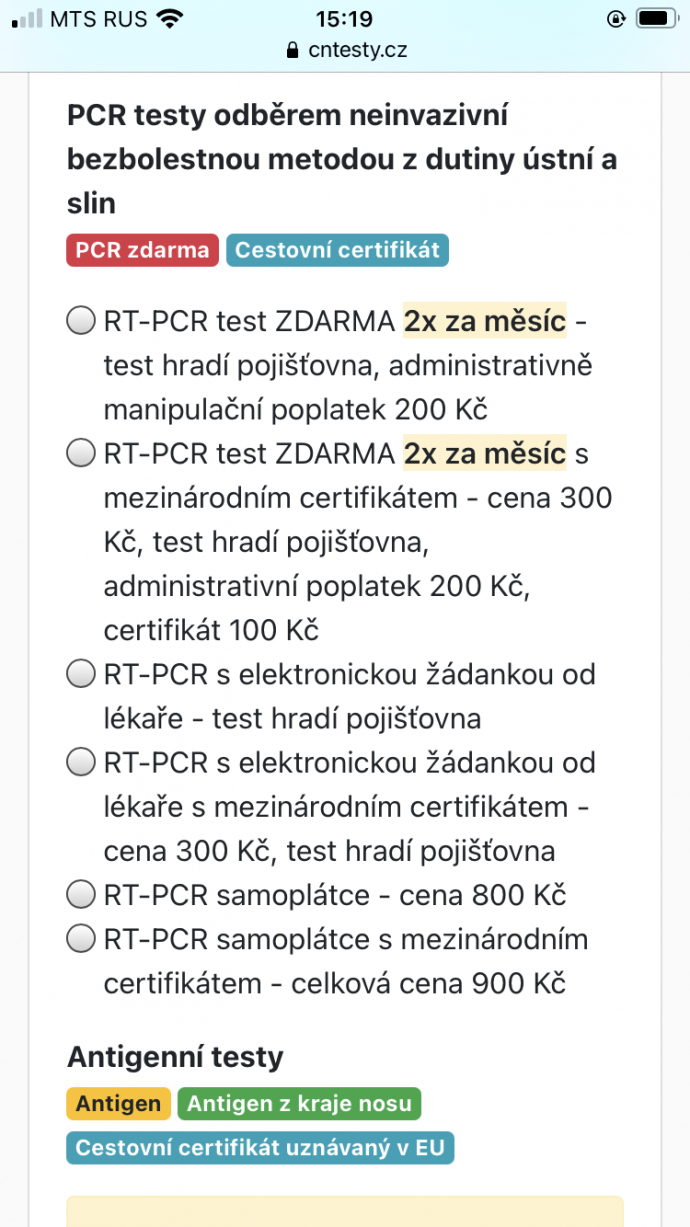This screenshot has width=690, height=1227.
Task: Select RT-PCR samoplátce for 800 Kč
Action: 80,895
